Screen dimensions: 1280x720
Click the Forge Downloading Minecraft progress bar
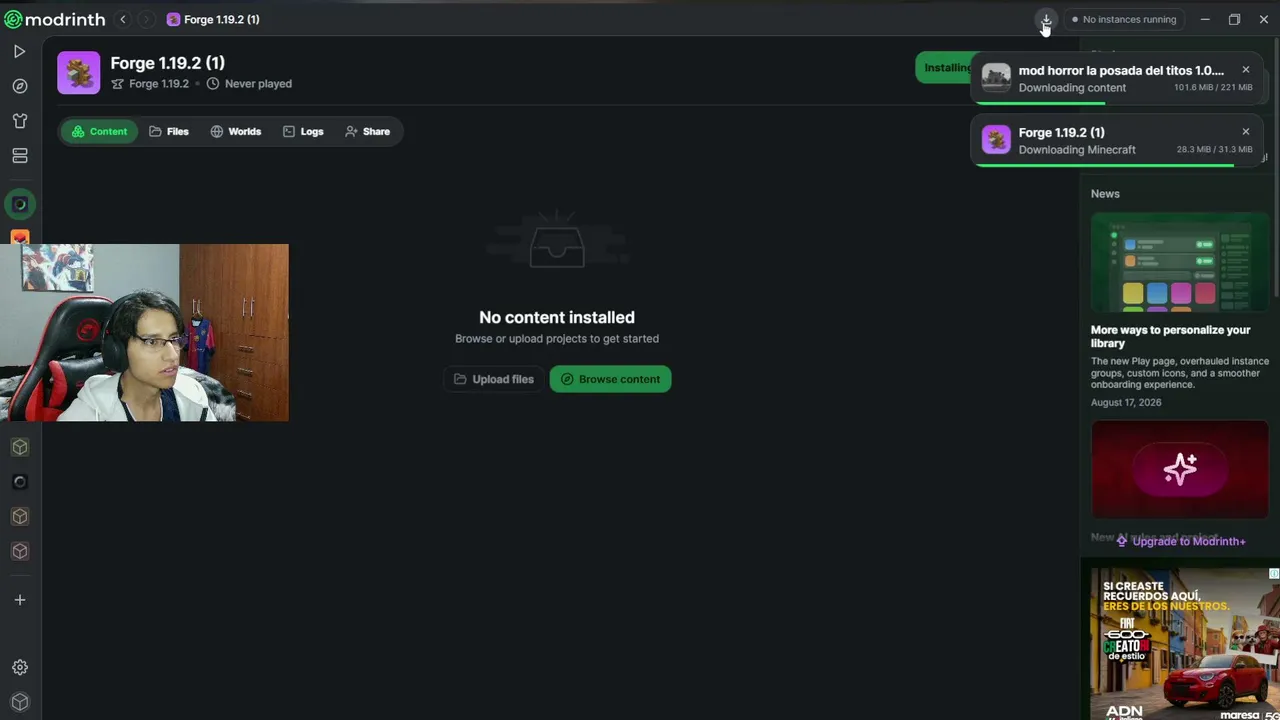[x=1118, y=165]
